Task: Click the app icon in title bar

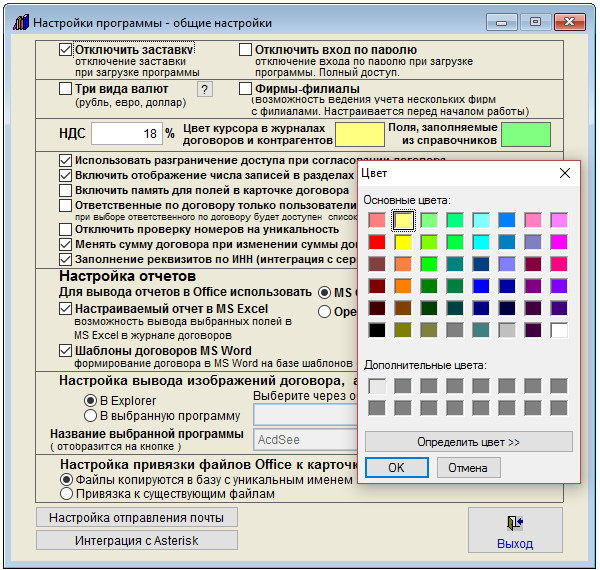Action: tap(19, 20)
